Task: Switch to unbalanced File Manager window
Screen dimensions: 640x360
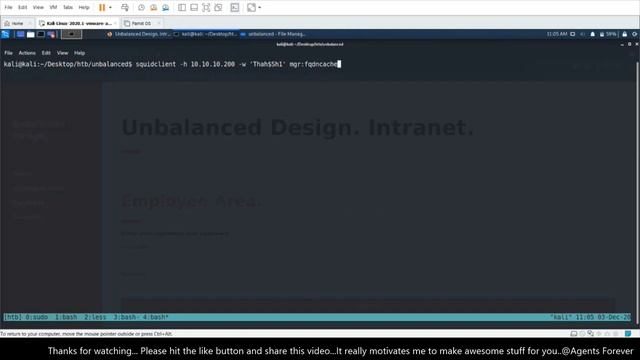Action: (x=273, y=34)
